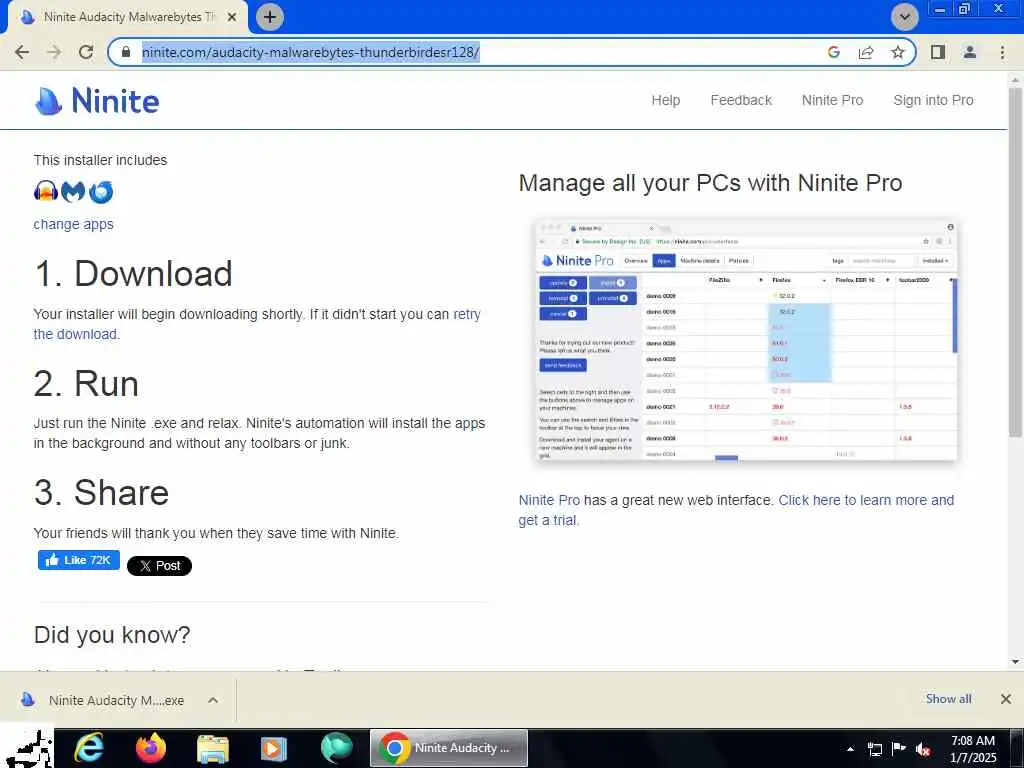The height and width of the screenshot is (768, 1024).
Task: Open the Feedback link in the header
Action: pyautogui.click(x=741, y=100)
